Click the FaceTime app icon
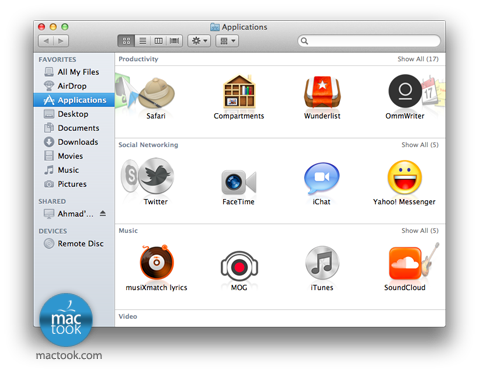This screenshot has width=479, height=373. click(x=239, y=182)
